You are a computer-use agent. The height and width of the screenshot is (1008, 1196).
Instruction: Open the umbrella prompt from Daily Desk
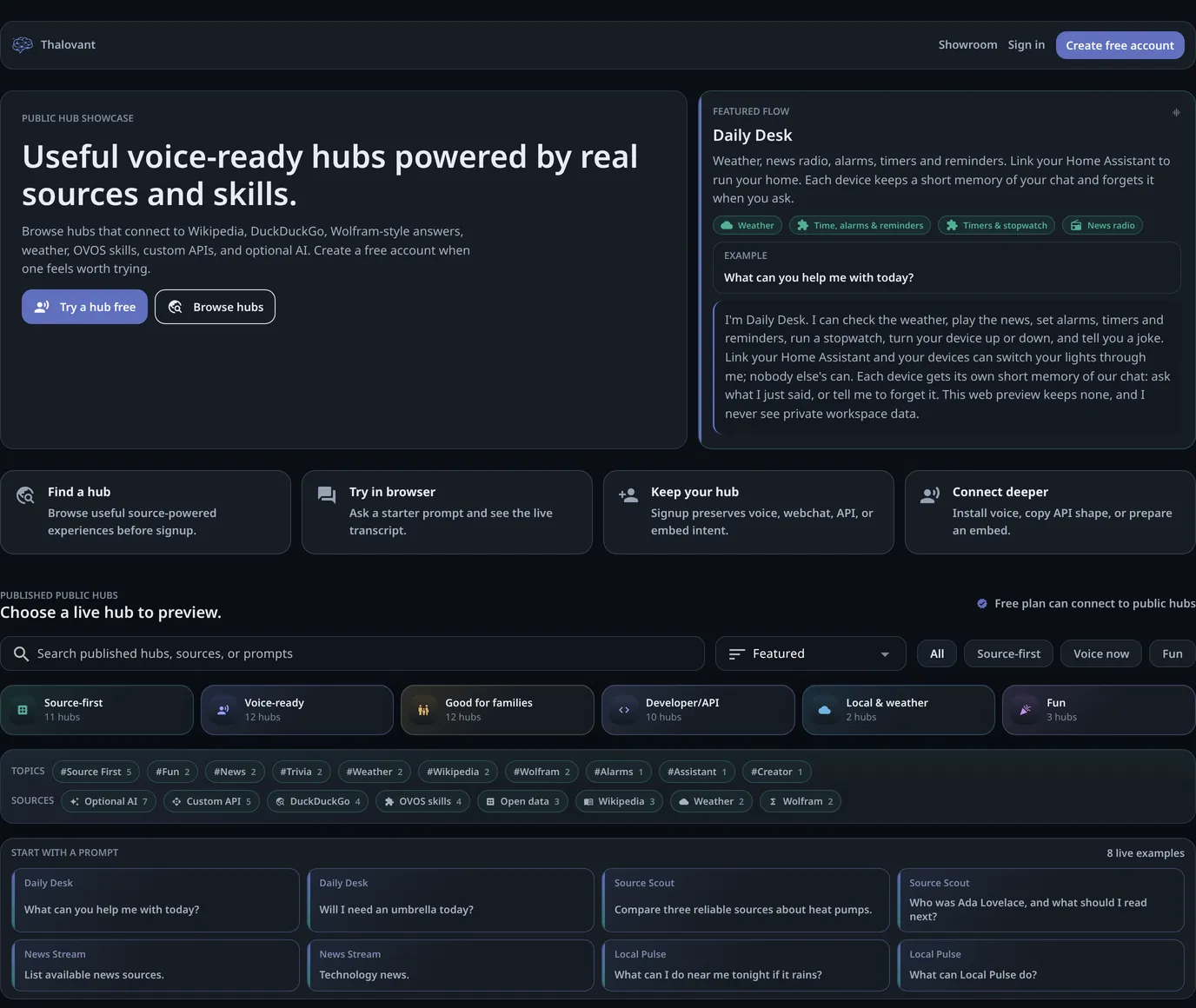coord(450,900)
